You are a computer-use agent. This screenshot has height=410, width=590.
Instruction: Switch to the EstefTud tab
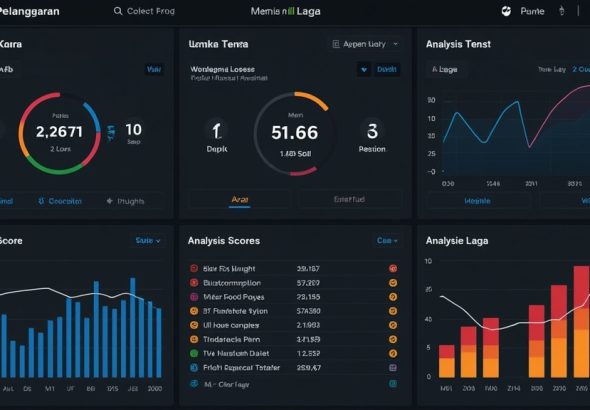(x=349, y=199)
